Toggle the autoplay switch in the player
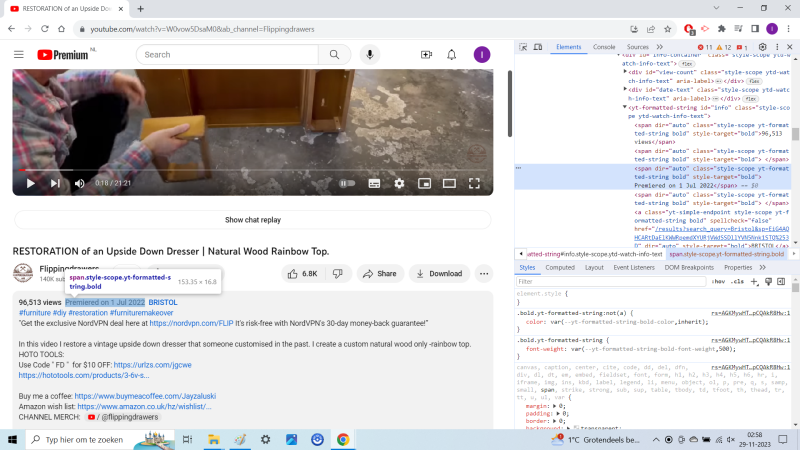Viewport: 800px width, 450px height. (x=347, y=183)
